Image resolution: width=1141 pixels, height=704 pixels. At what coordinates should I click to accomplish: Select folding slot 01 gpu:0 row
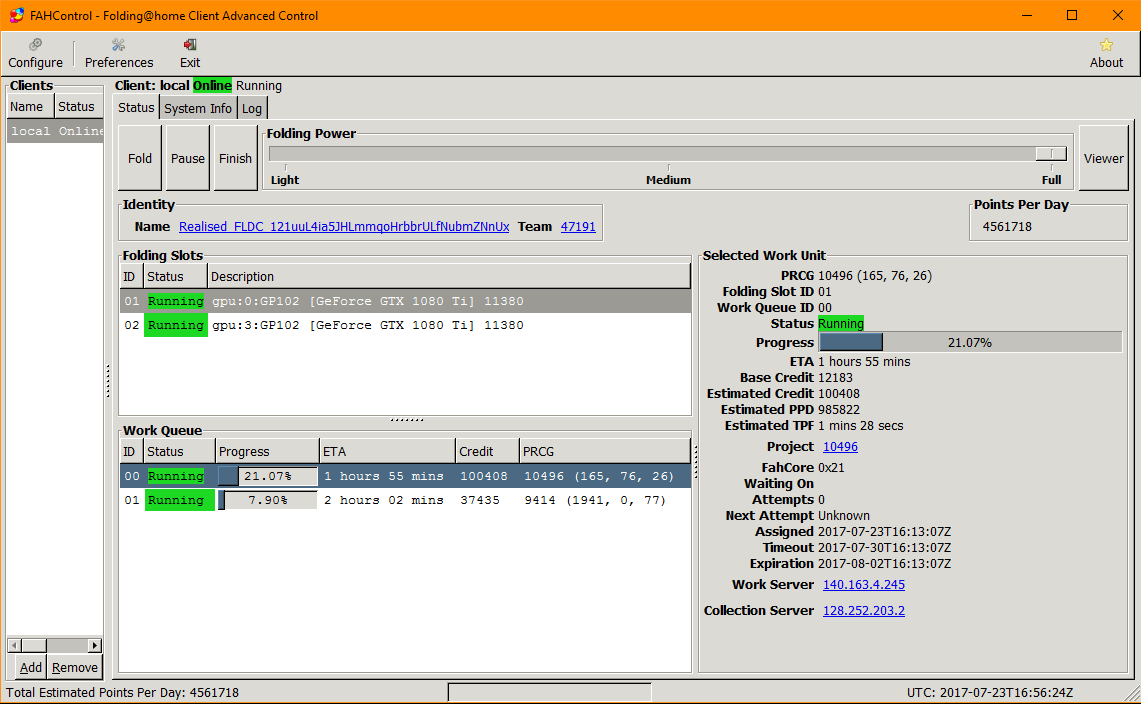click(405, 301)
